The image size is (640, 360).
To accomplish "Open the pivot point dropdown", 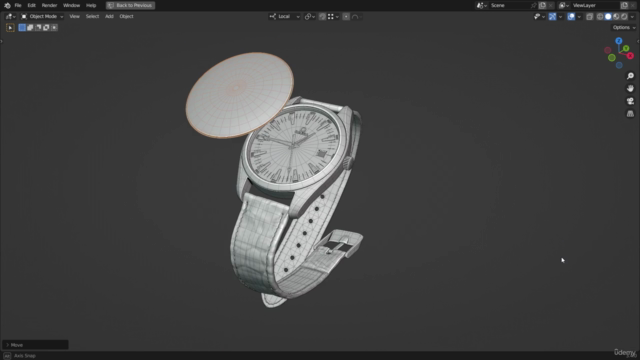I will pyautogui.click(x=310, y=16).
